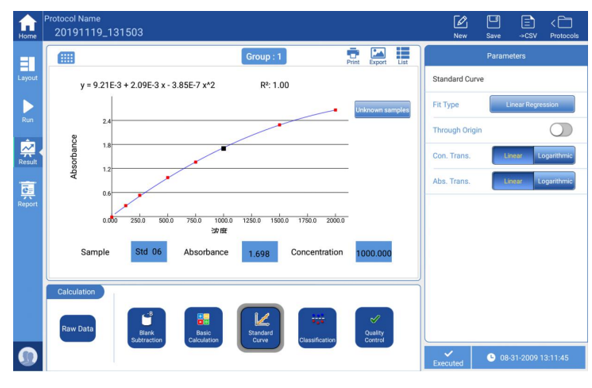The width and height of the screenshot is (592, 388).
Task: Open Basic Calculation
Action: click(x=204, y=328)
